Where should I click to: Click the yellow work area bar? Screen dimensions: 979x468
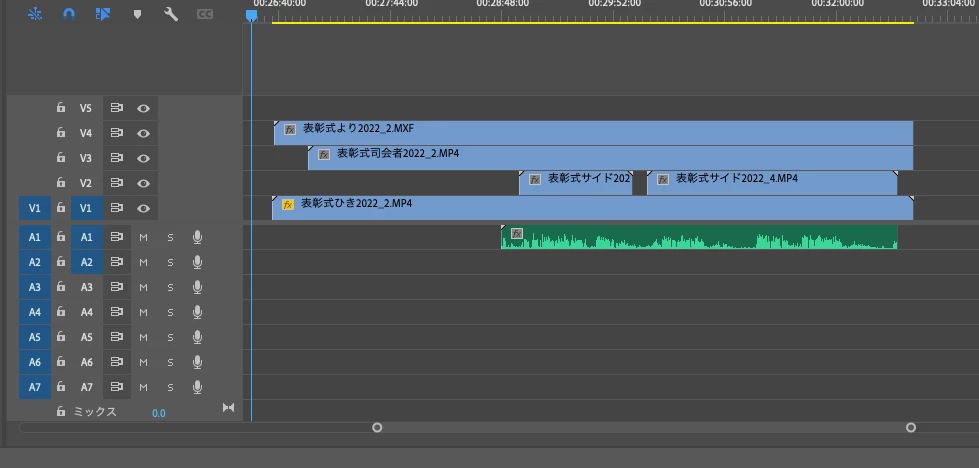593,22
